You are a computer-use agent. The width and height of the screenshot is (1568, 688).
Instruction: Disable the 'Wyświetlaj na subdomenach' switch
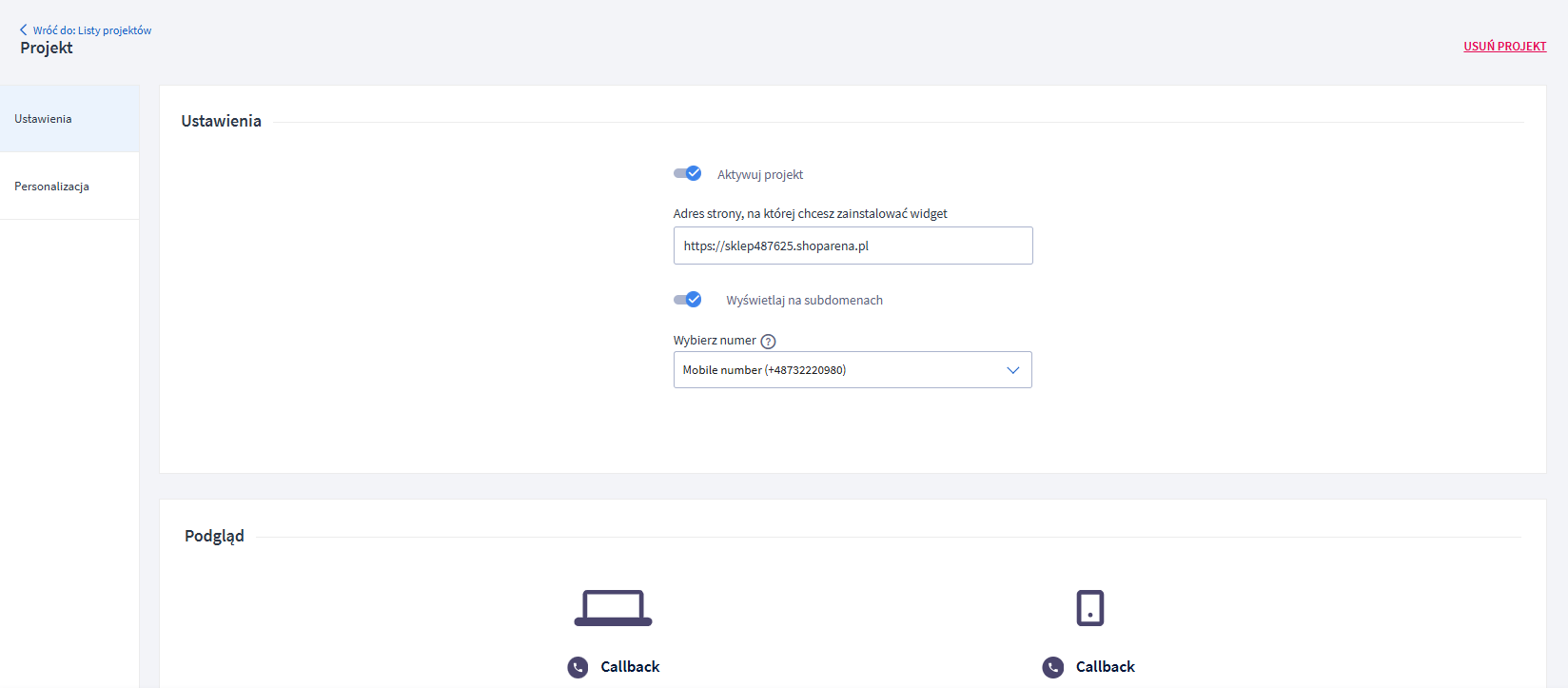click(x=687, y=300)
